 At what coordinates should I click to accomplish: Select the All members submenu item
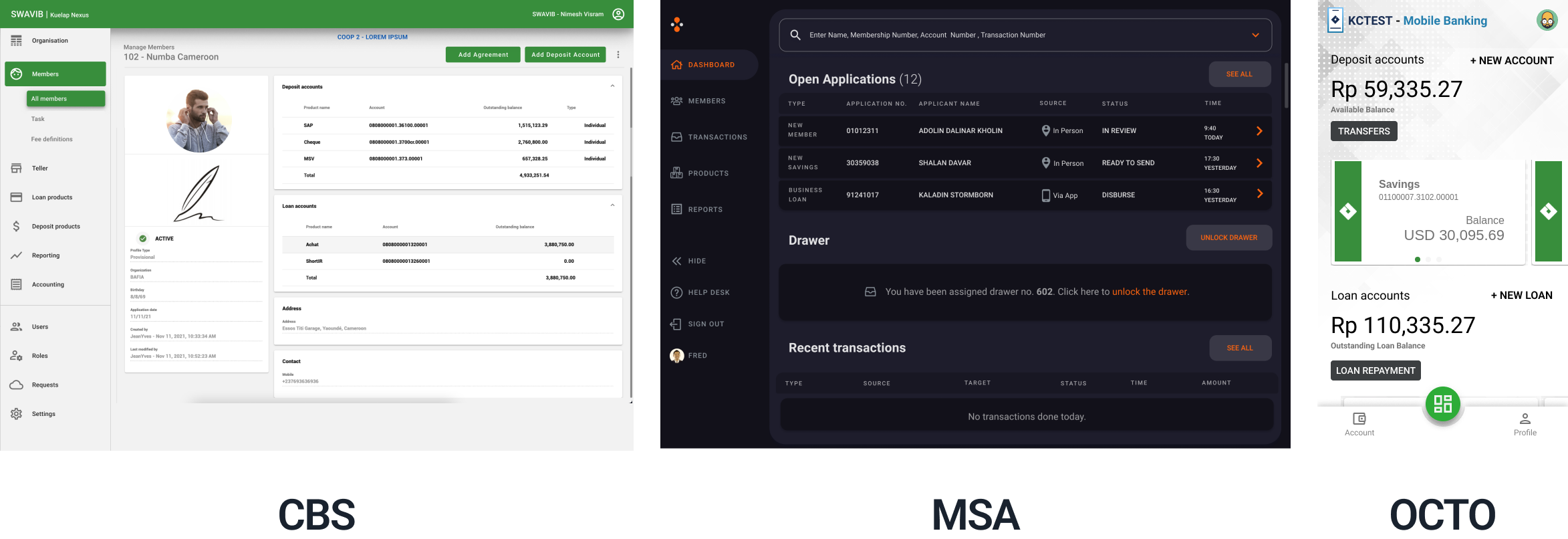(x=66, y=99)
